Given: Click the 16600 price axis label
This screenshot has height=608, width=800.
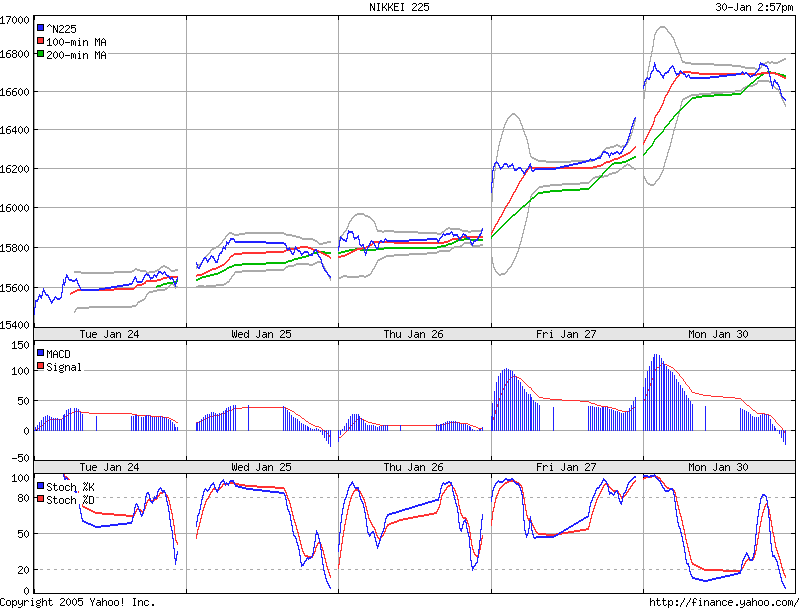Looking at the screenshot, I should pos(15,92).
